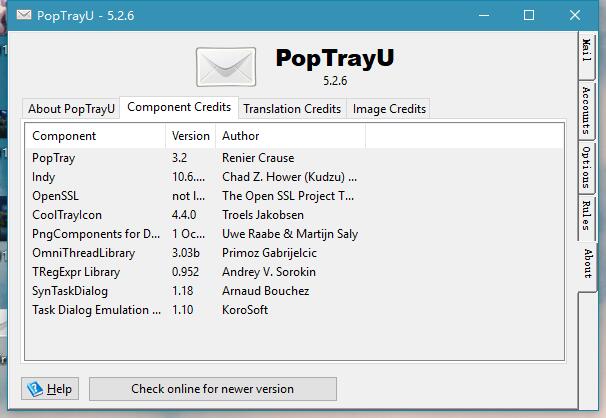Click Check online for newer version
Viewport: 606px width, 418px height.
[212, 389]
